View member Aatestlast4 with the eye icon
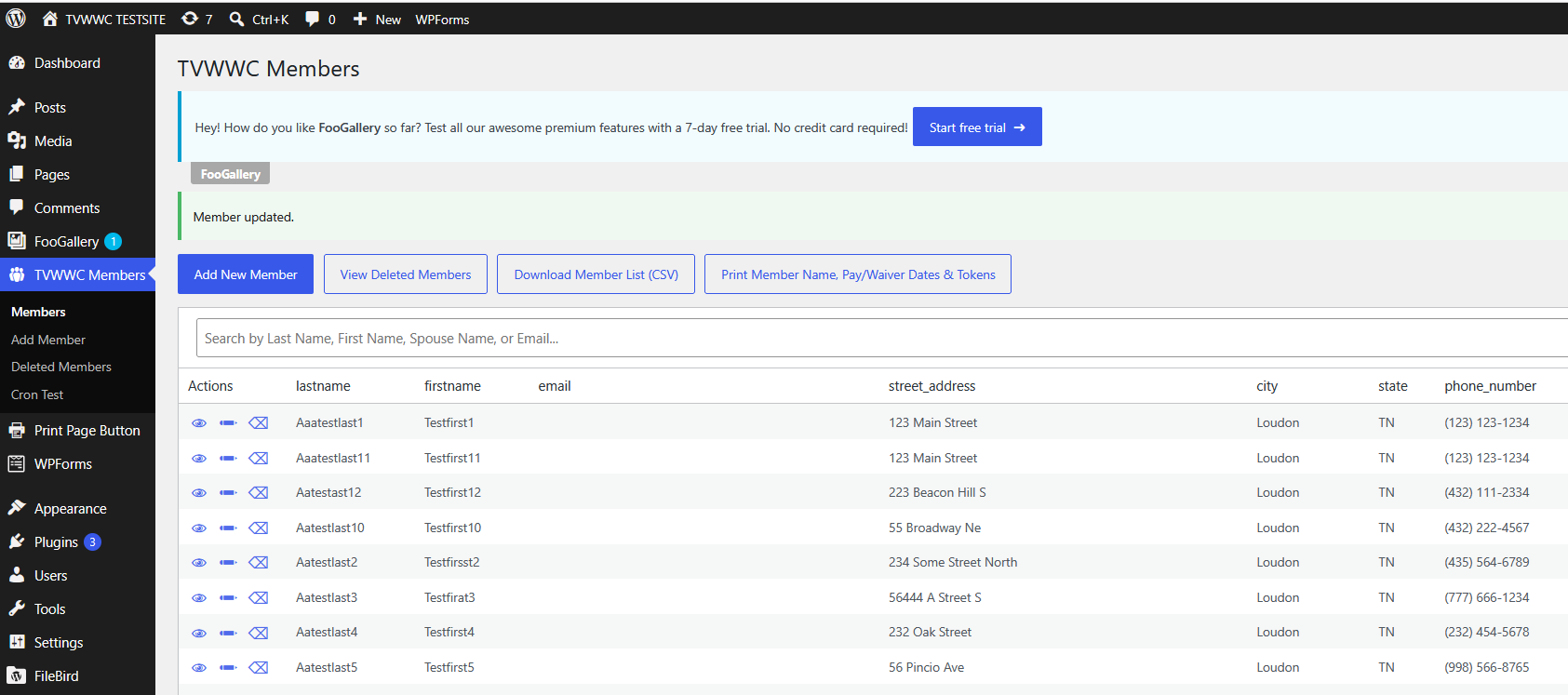 [199, 633]
